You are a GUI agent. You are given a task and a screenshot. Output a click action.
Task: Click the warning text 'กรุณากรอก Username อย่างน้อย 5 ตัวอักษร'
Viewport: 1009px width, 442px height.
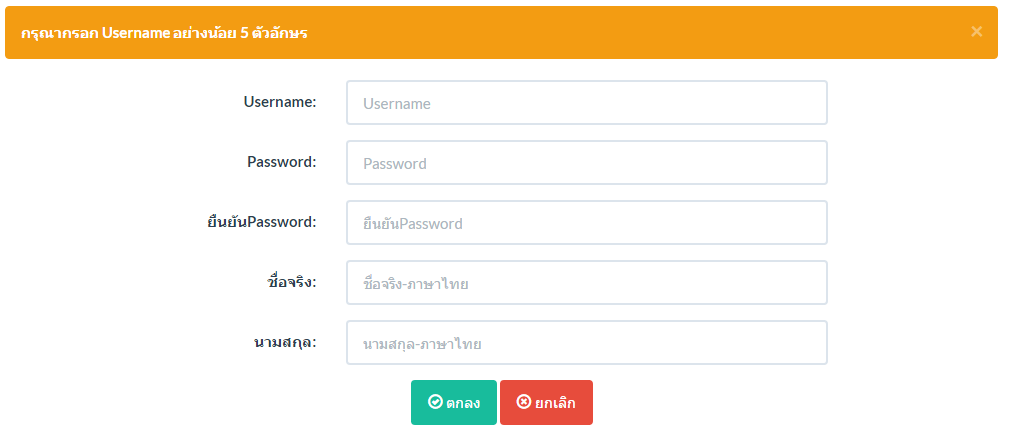pyautogui.click(x=164, y=33)
